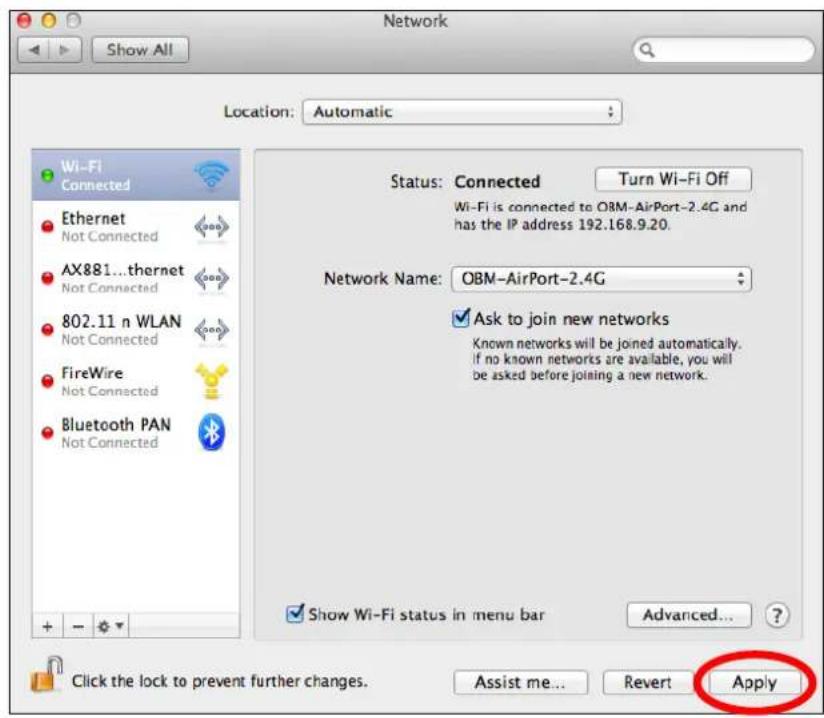
Task: Click the Network window title
Action: [416, 21]
